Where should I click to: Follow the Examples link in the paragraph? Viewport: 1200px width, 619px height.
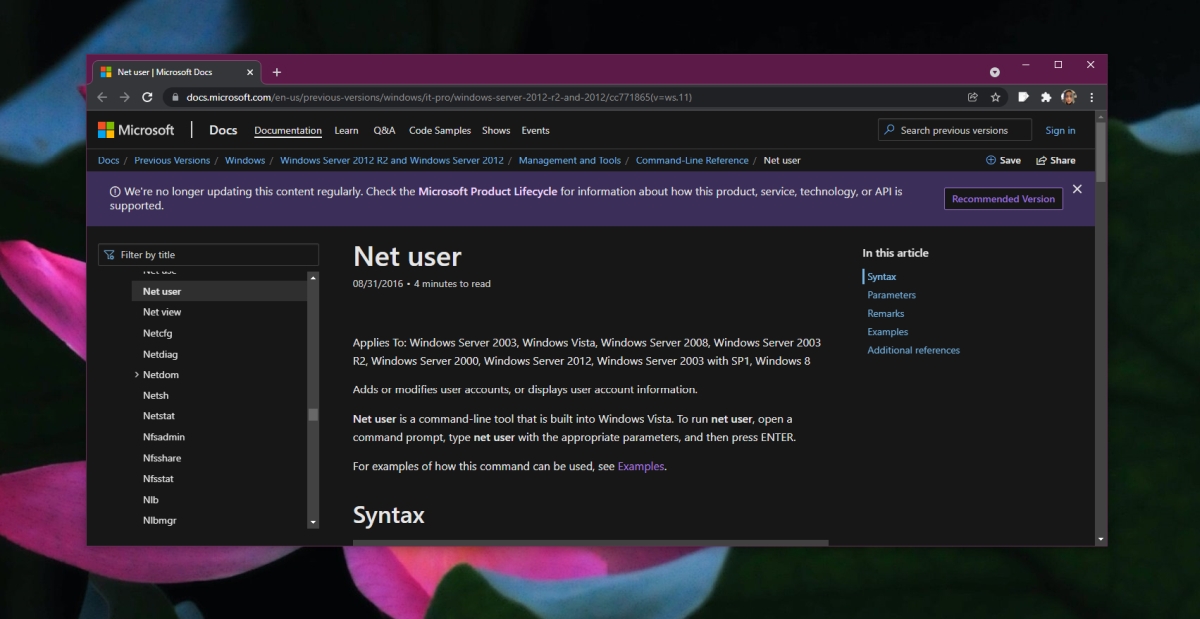640,467
